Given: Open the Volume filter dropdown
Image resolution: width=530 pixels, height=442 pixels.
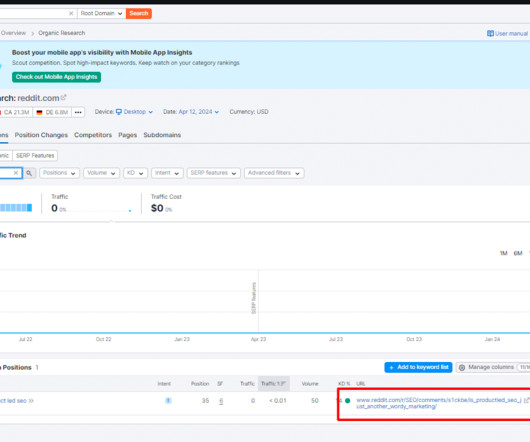Looking at the screenshot, I should tap(101, 173).
